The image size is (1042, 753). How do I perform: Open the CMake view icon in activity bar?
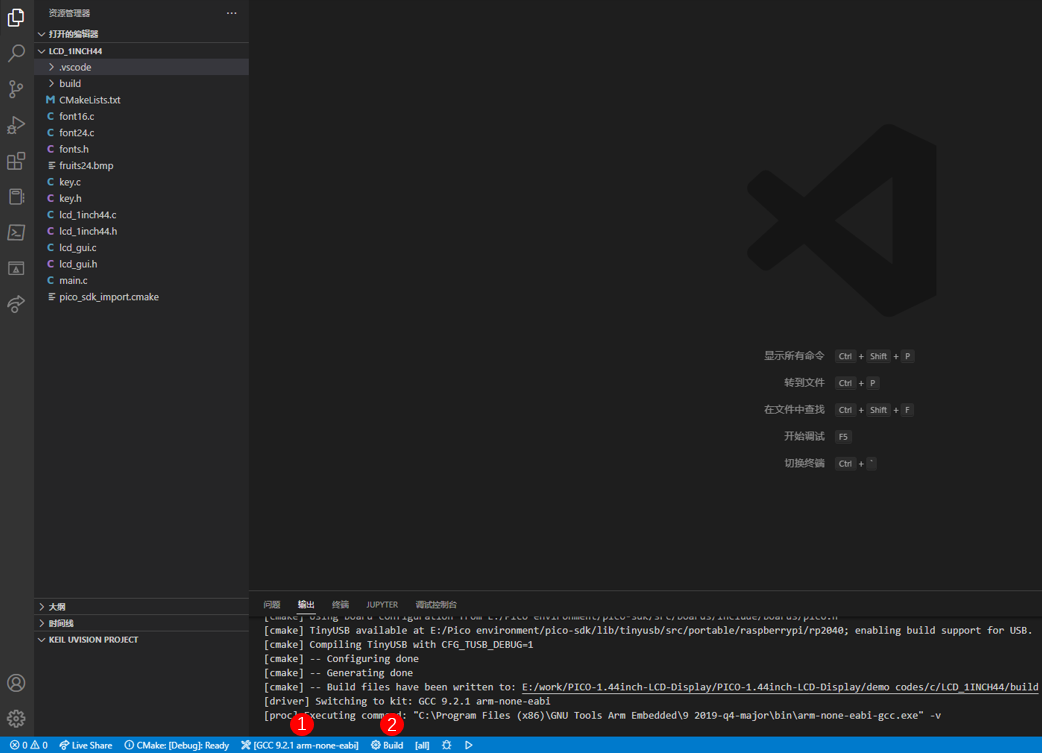pos(16,269)
